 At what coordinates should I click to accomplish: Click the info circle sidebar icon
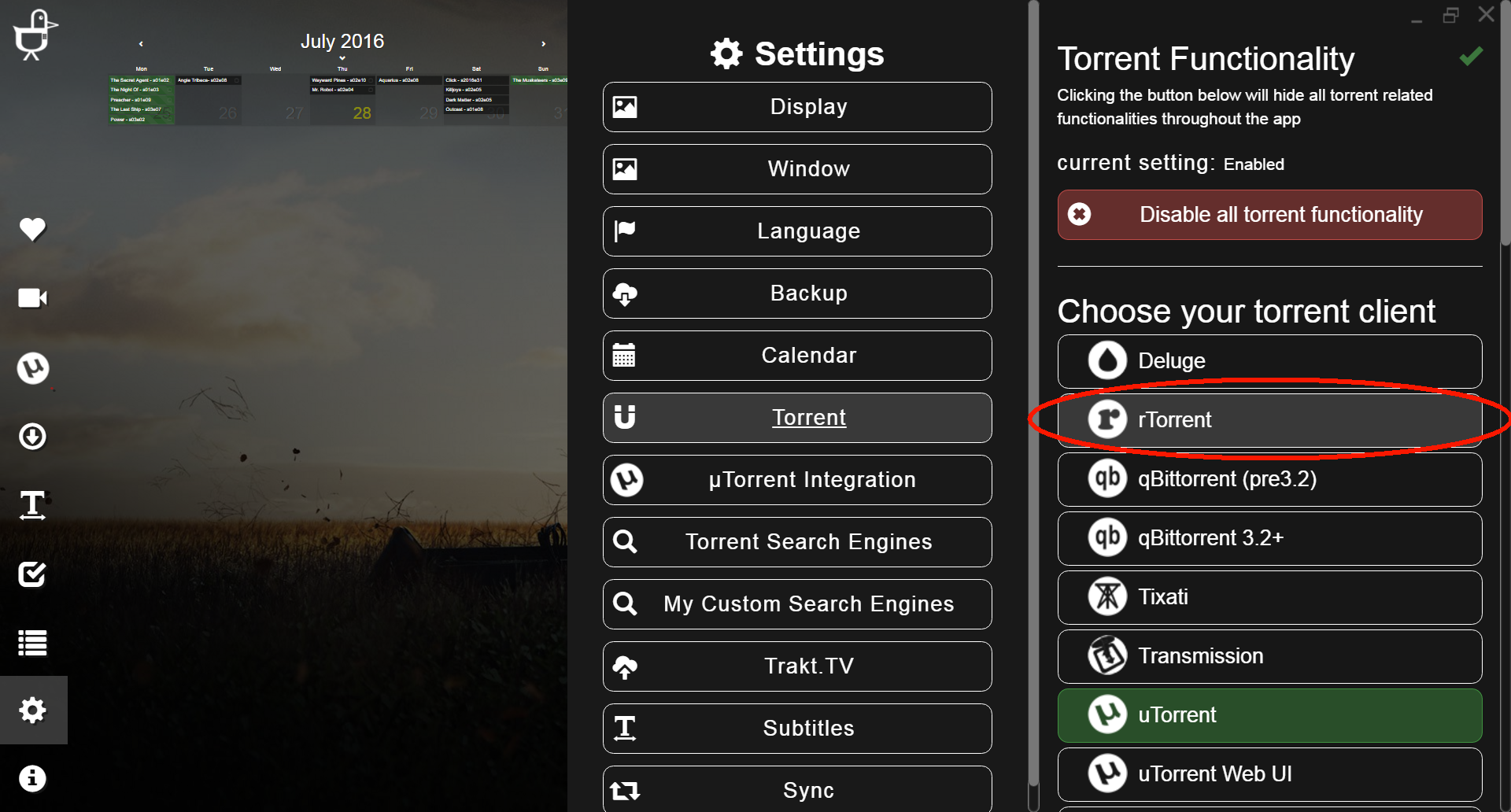click(32, 778)
